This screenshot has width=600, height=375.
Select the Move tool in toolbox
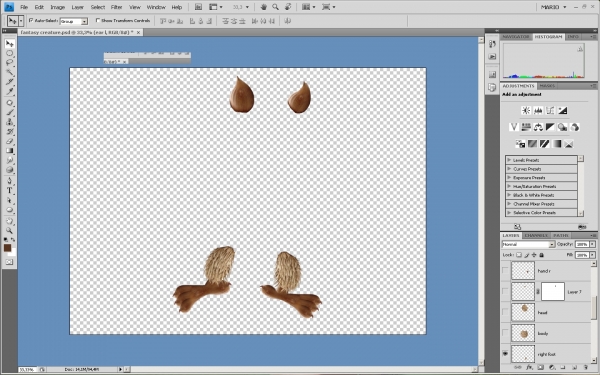9,44
